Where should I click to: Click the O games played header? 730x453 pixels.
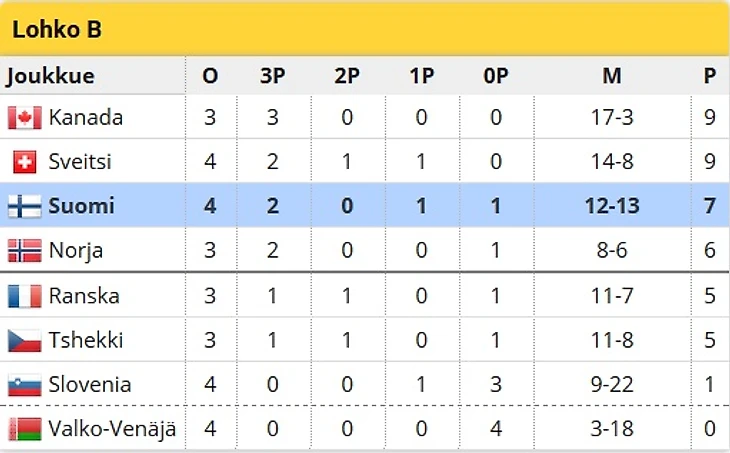[210, 76]
